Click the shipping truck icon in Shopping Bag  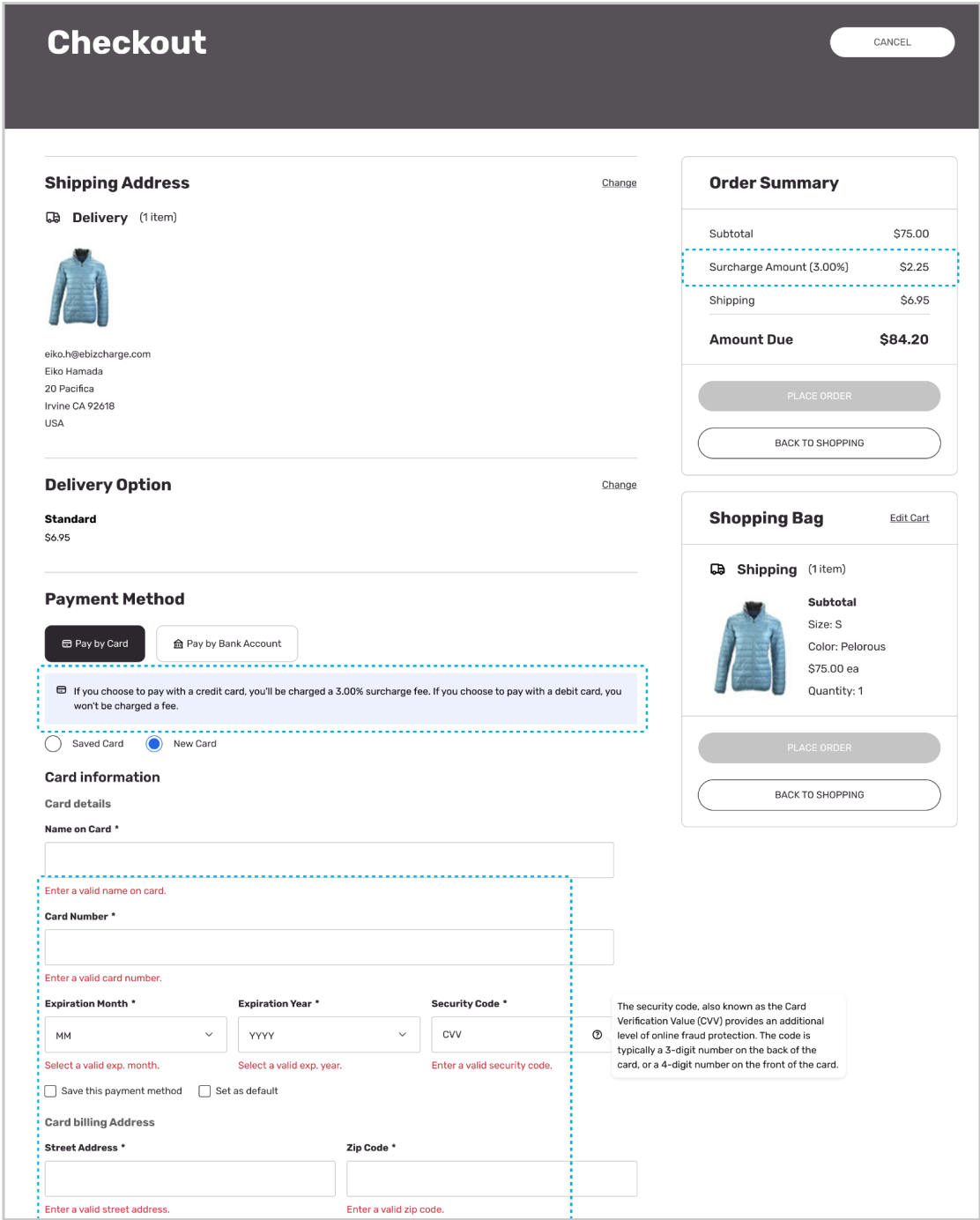coord(717,569)
